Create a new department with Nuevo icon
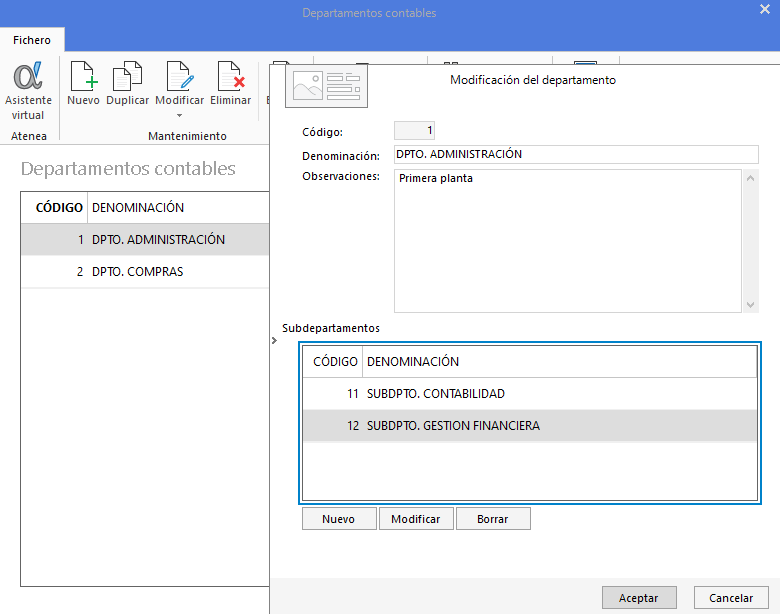The width and height of the screenshot is (780, 614). click(83, 83)
